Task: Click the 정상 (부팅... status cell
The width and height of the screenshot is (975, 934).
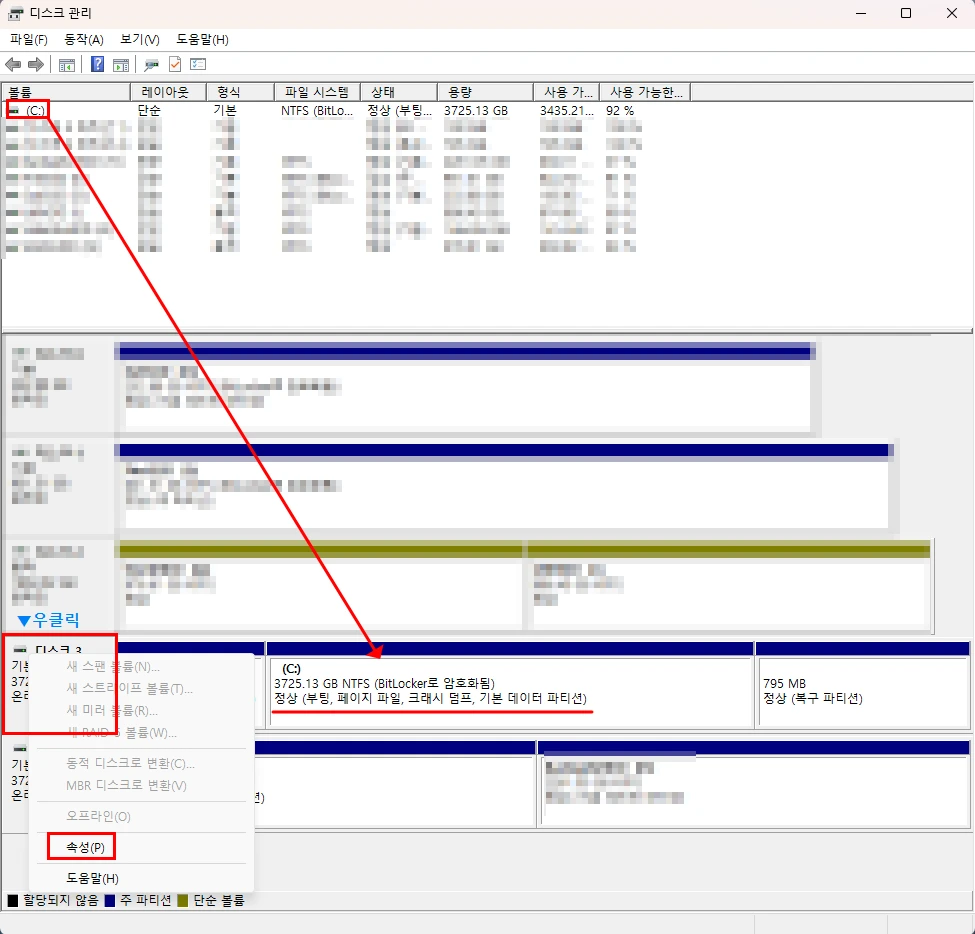Action: tap(399, 111)
